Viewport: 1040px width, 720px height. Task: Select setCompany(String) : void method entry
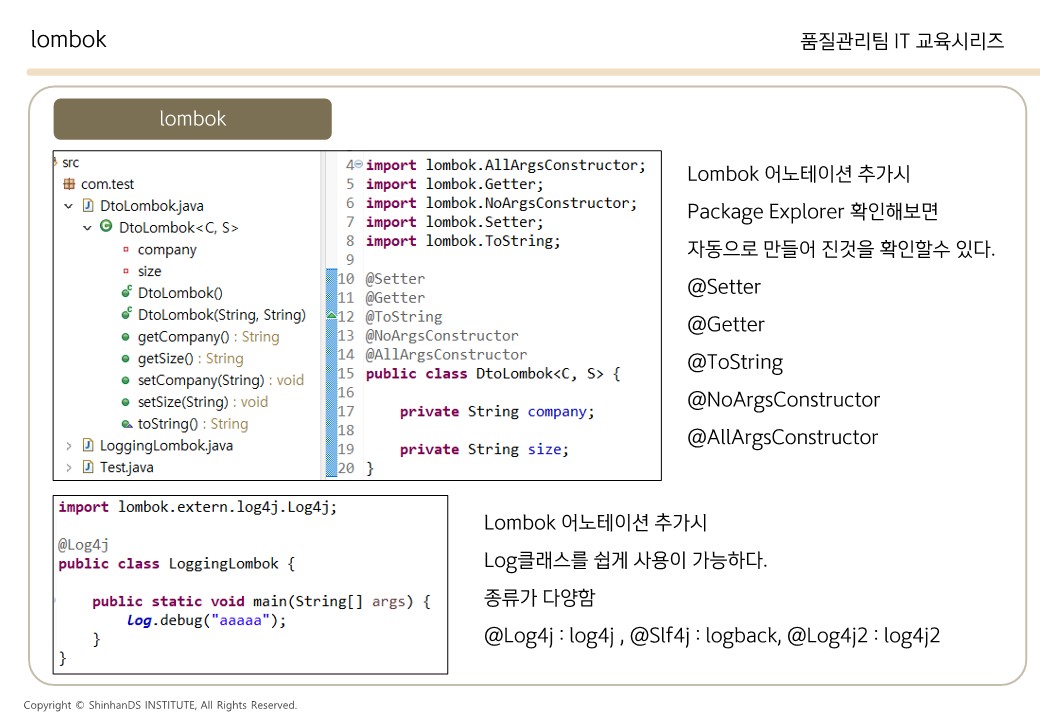click(221, 381)
